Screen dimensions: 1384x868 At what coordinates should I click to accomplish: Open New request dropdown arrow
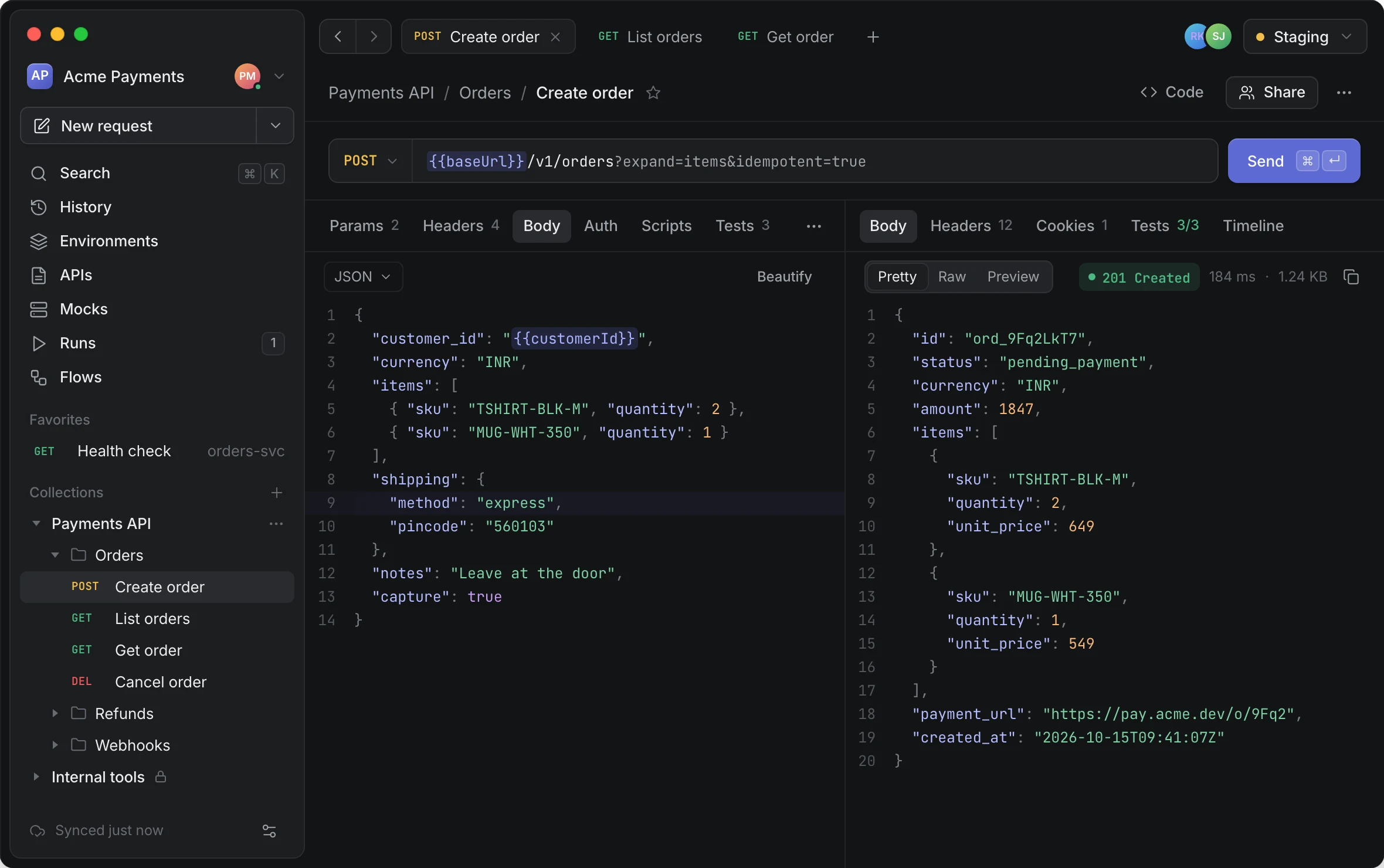(275, 126)
